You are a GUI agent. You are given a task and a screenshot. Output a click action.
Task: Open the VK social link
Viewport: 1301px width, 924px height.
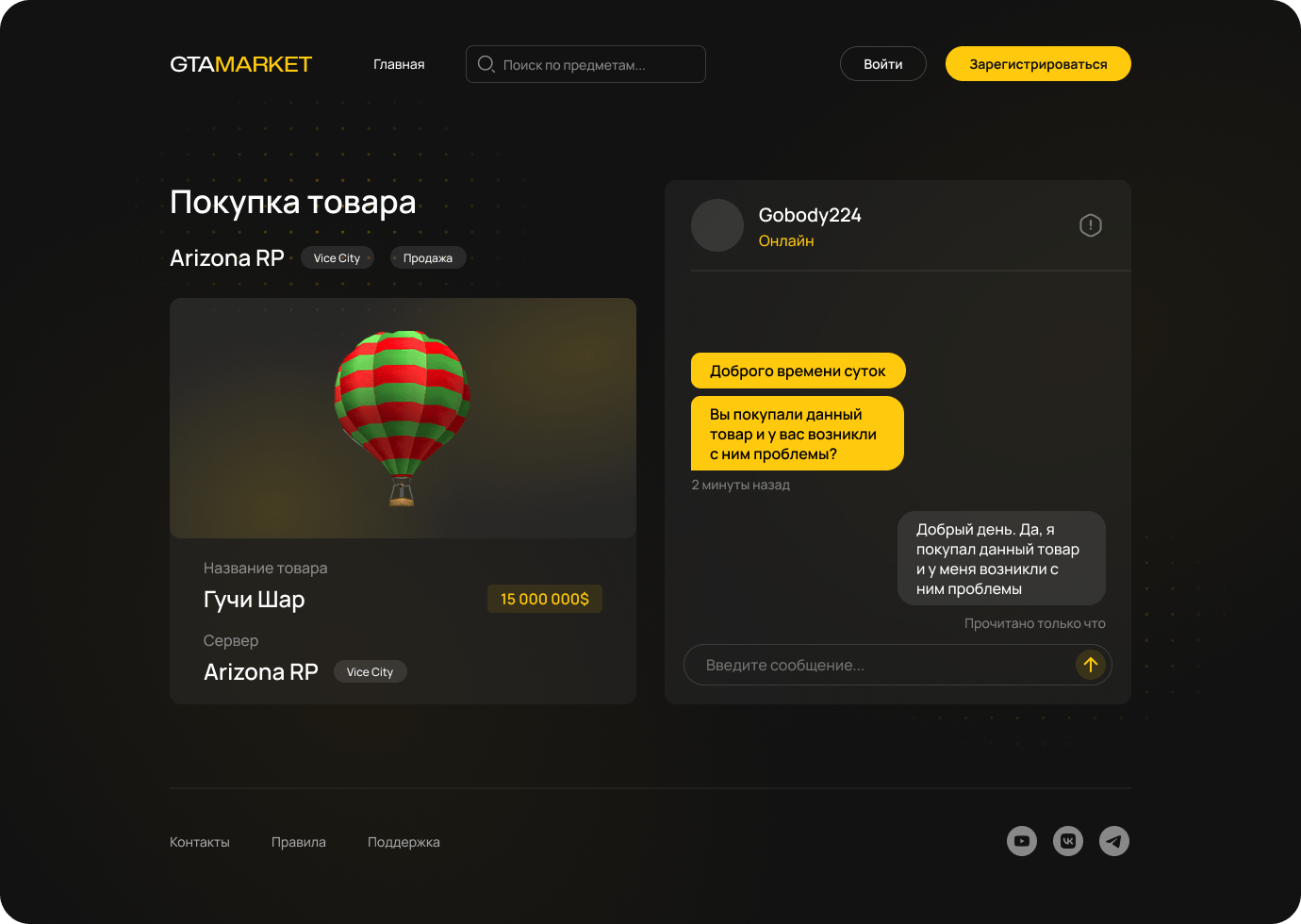coord(1068,841)
